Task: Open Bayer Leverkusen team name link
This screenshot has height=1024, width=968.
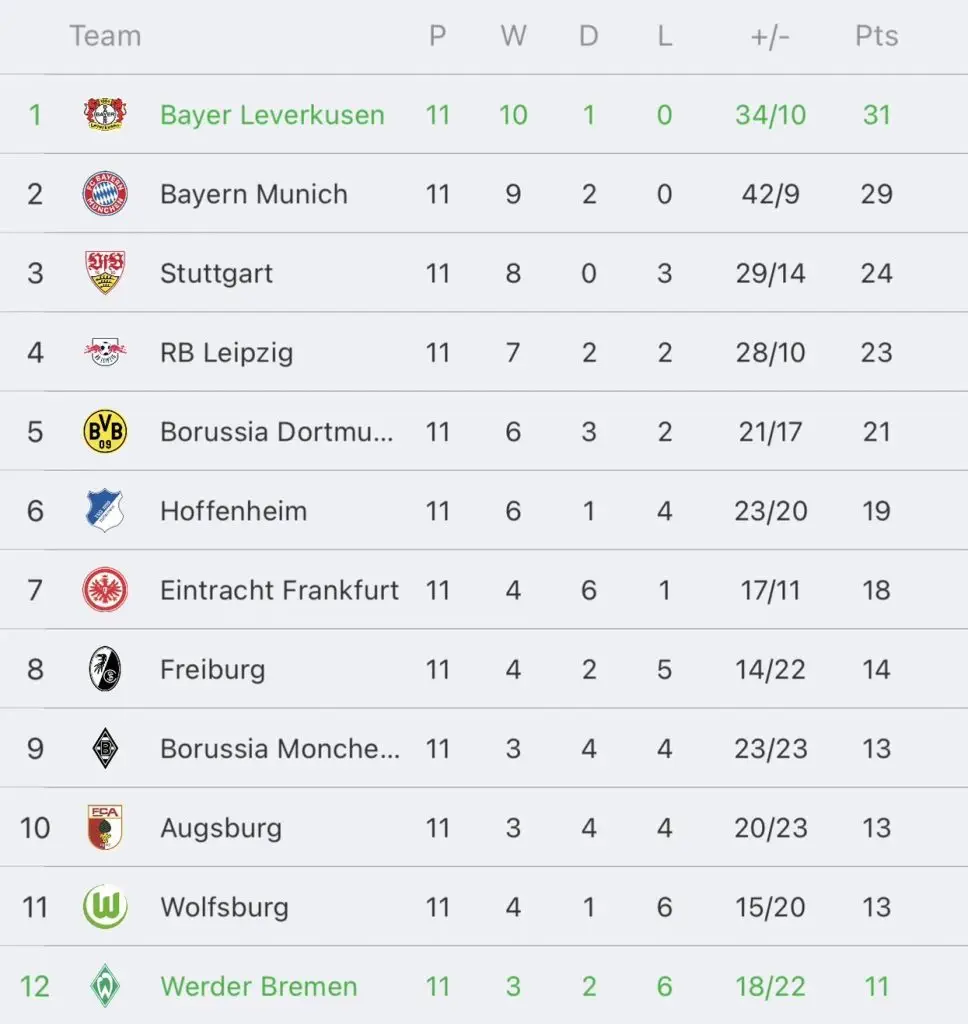Action: pos(272,115)
